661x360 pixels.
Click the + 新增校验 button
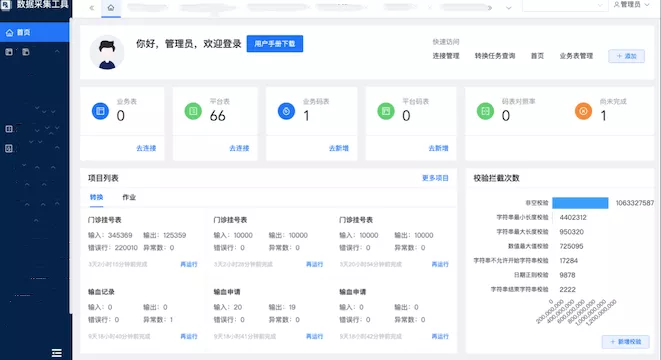(x=626, y=341)
